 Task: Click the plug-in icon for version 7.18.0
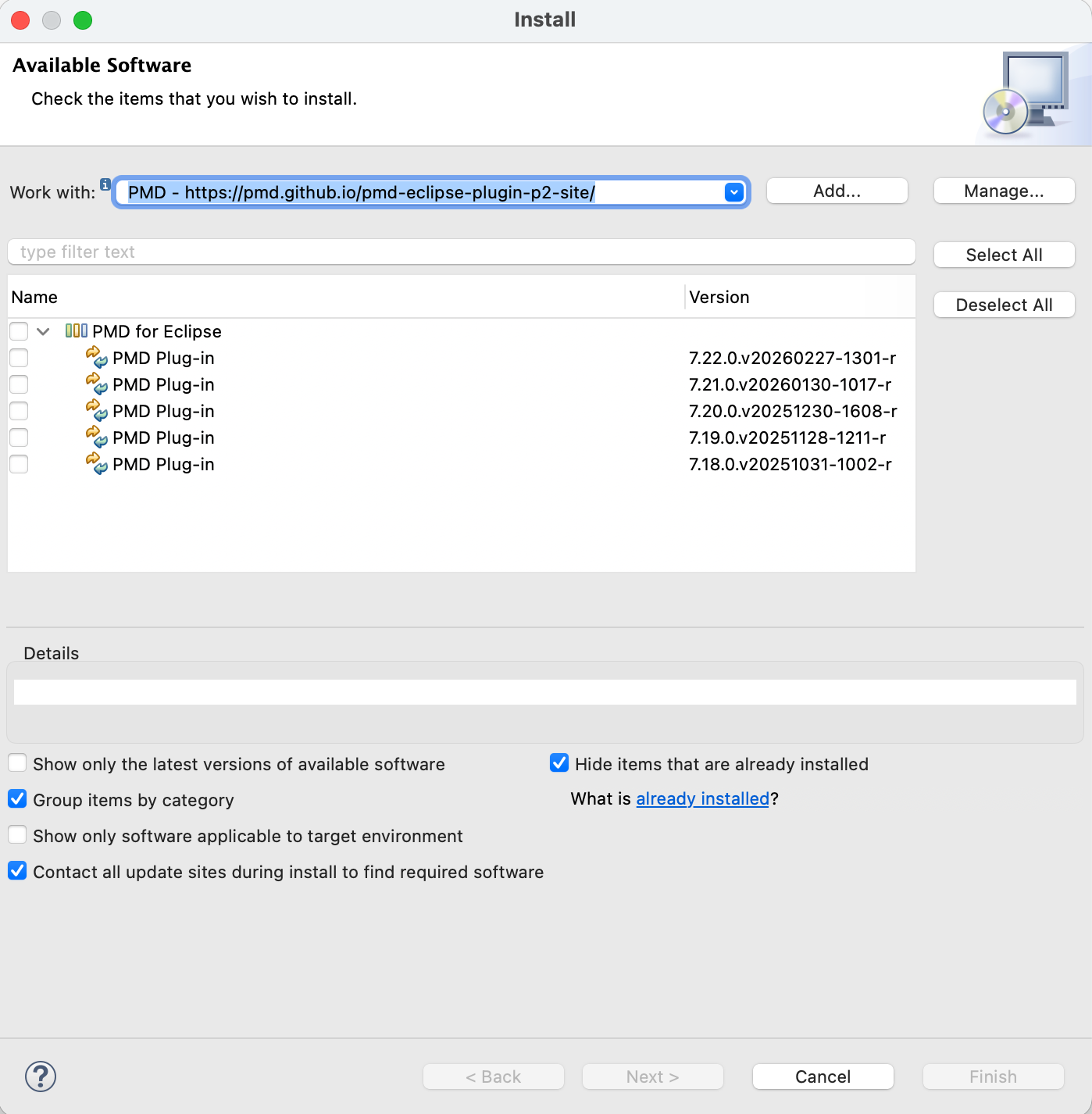coord(96,463)
